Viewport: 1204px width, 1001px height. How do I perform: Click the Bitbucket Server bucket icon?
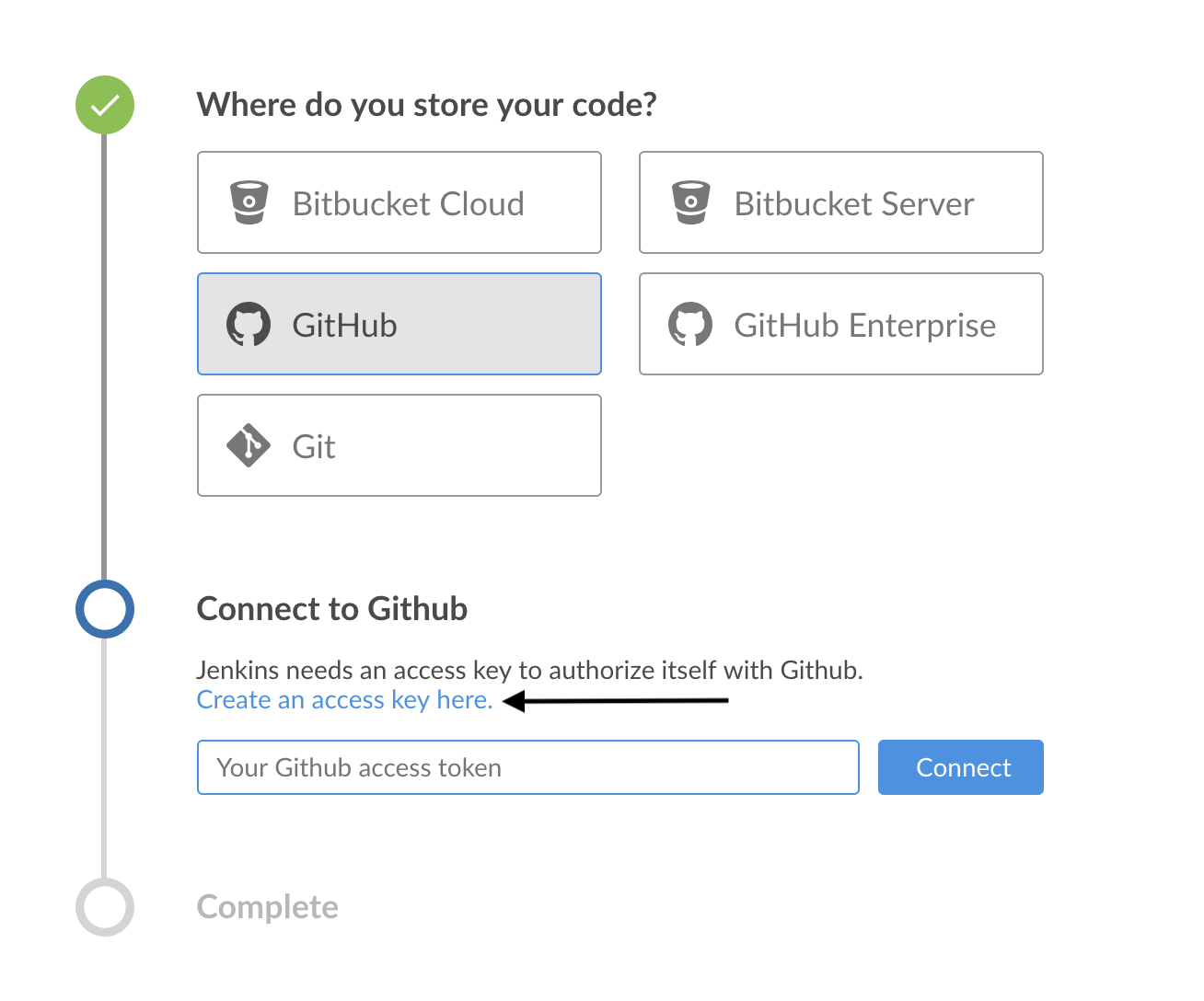tap(690, 202)
